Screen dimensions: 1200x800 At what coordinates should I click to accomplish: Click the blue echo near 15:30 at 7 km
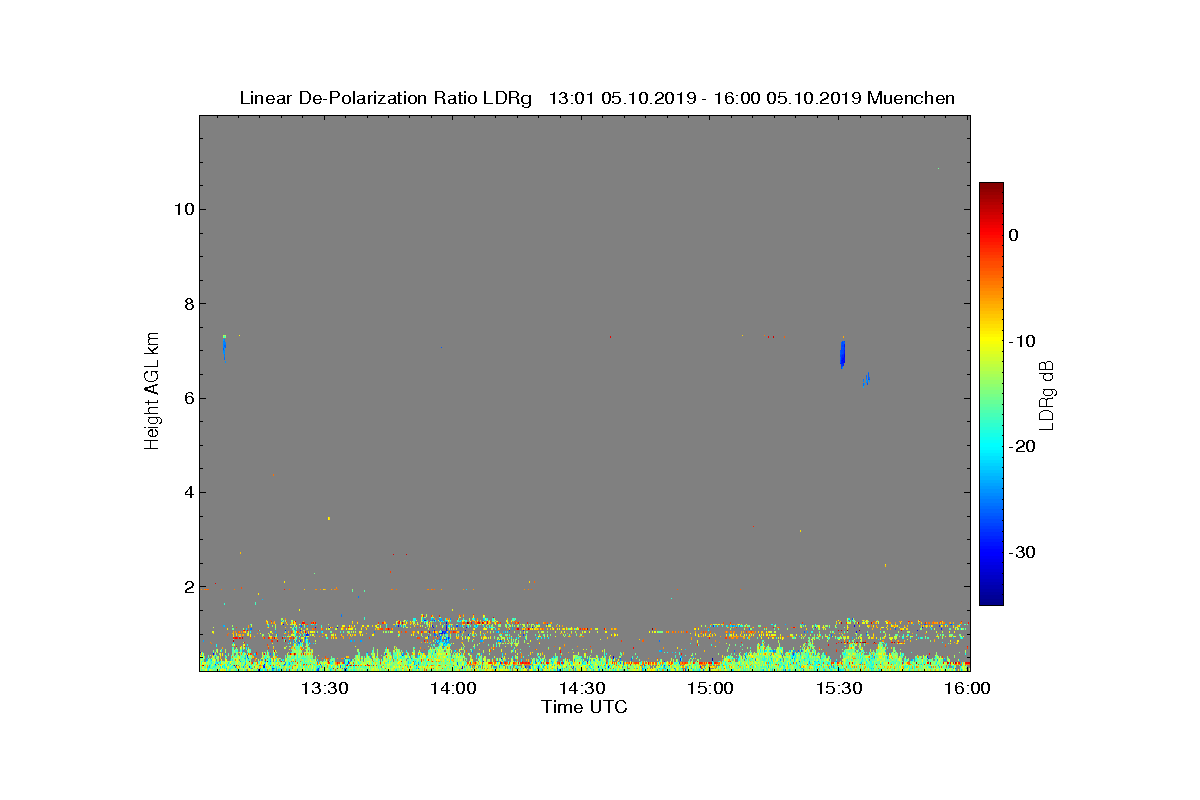[x=843, y=353]
